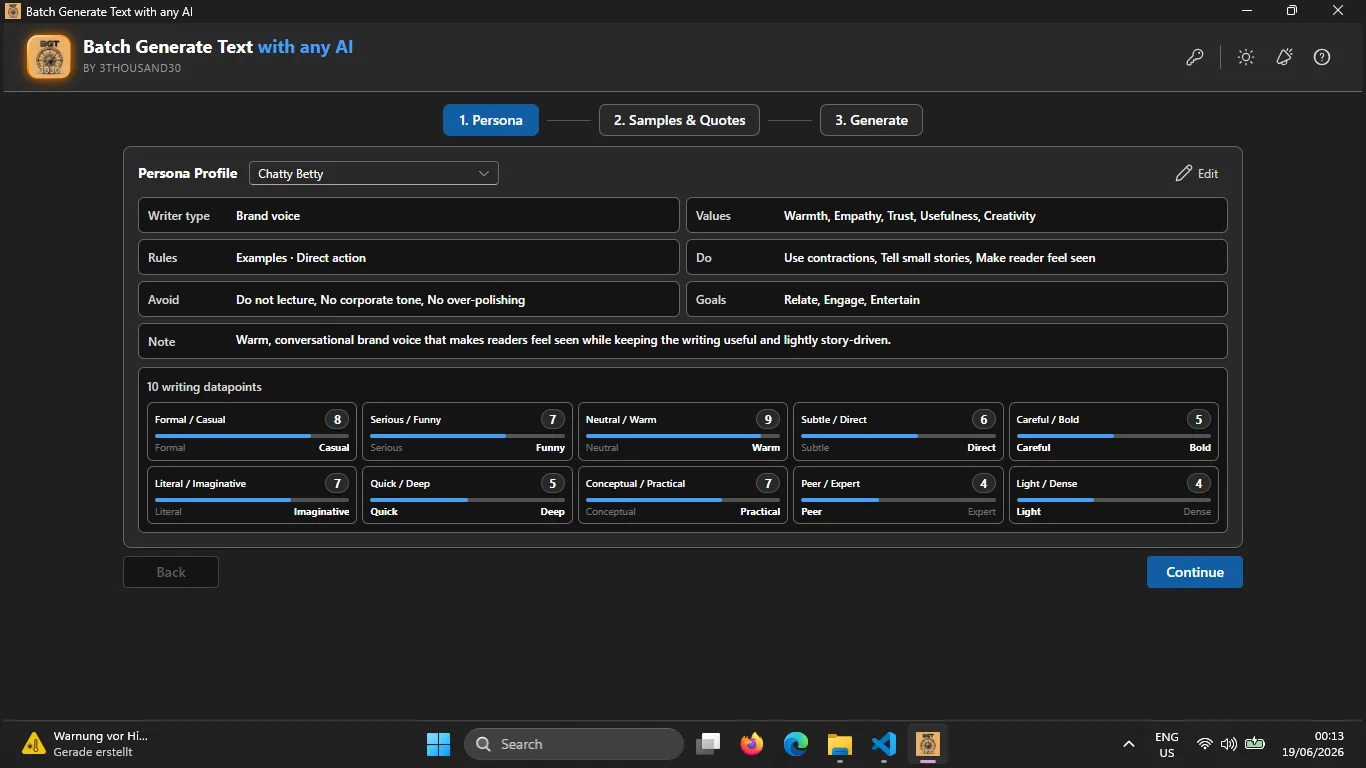Click the Neutral / Warm slider bar
This screenshot has height=768, width=1366.
click(x=683, y=436)
